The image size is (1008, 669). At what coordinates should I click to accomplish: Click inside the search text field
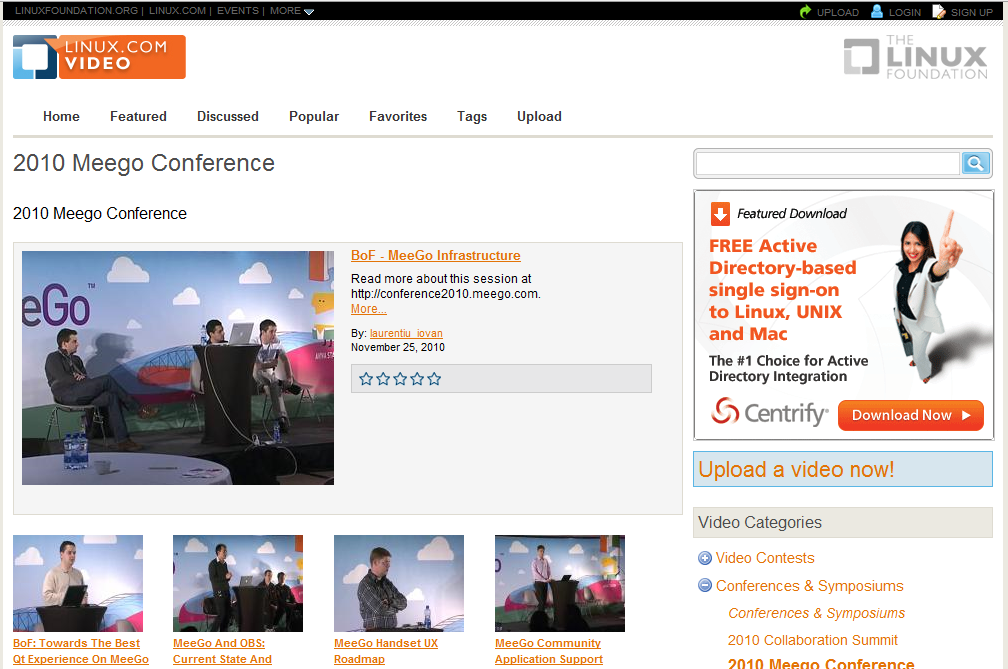(x=827, y=164)
